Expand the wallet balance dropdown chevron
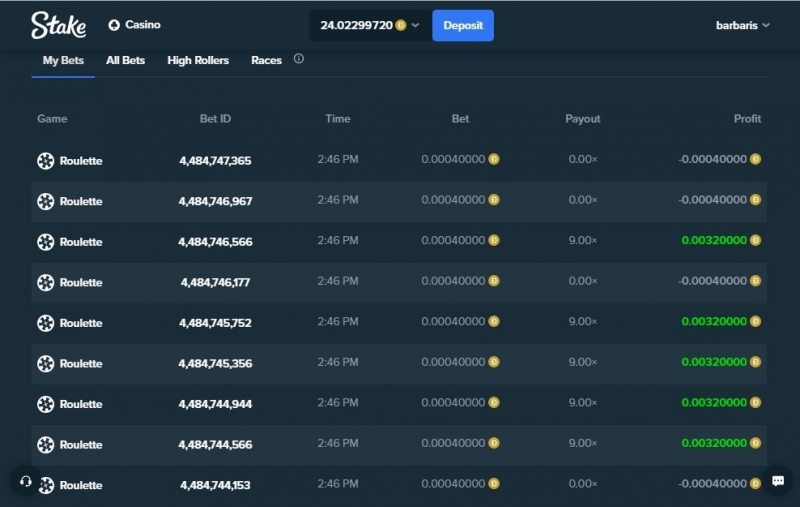The image size is (800, 507). pos(415,25)
